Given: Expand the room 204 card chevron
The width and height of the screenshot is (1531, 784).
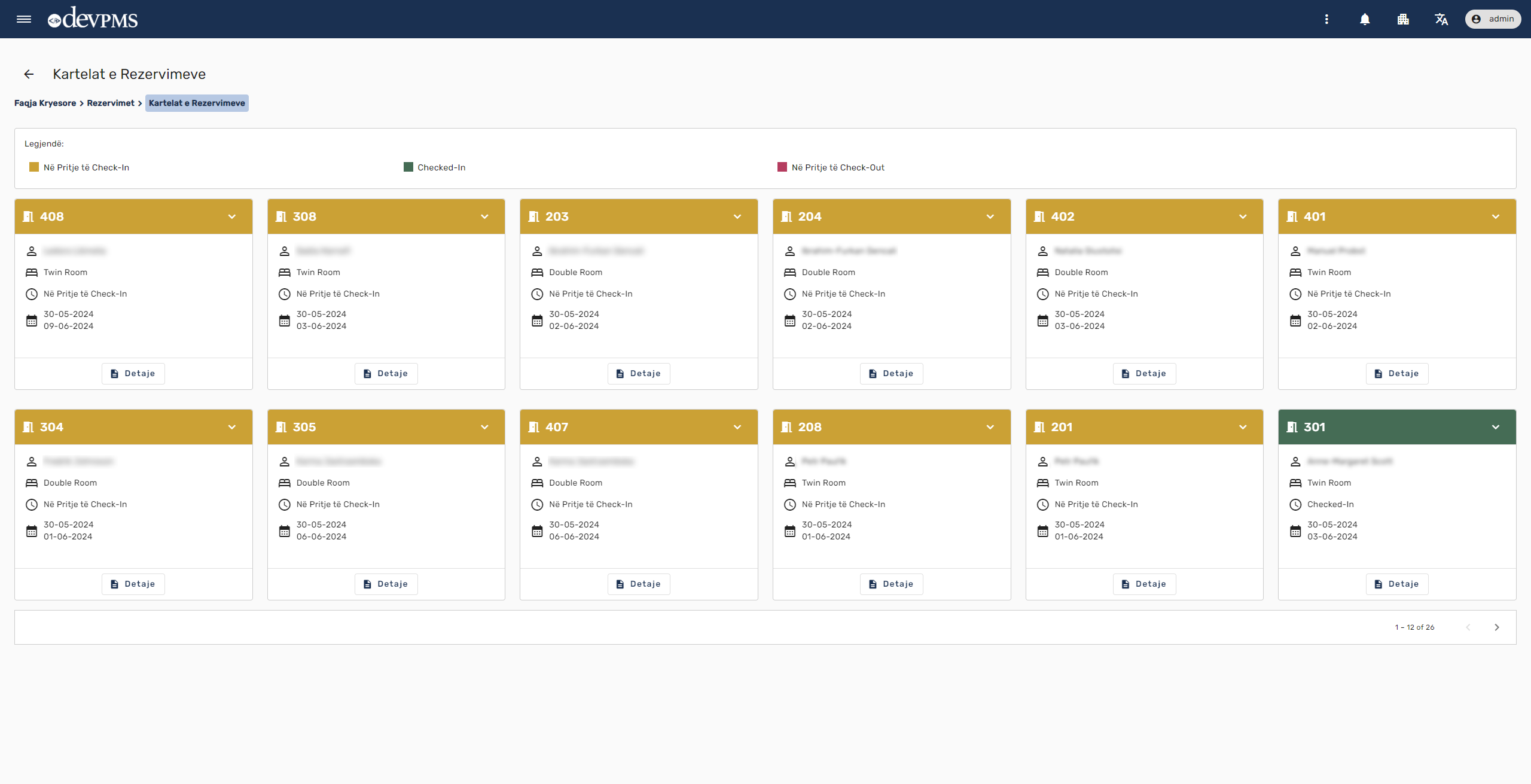Looking at the screenshot, I should click(x=990, y=216).
